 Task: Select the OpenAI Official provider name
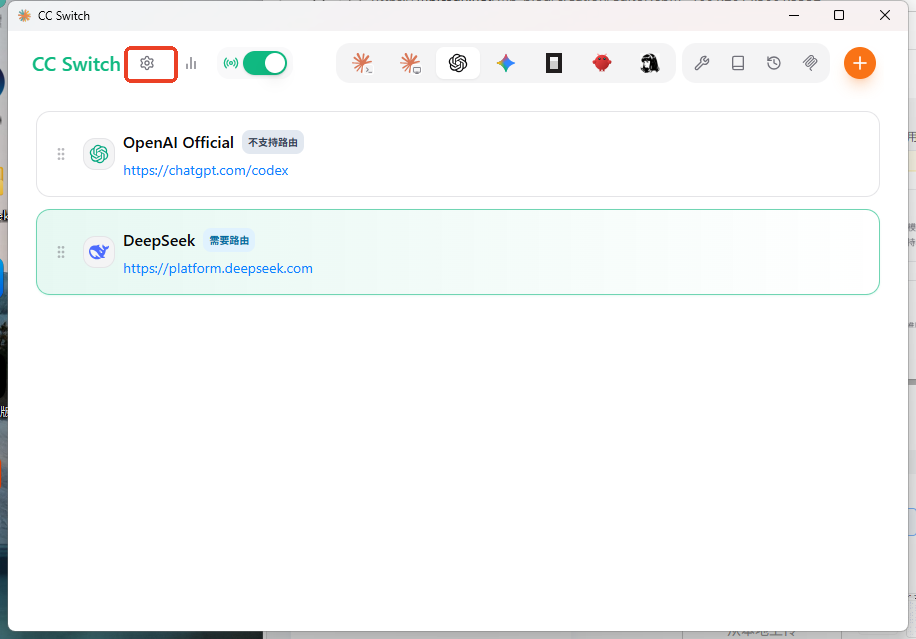tap(178, 143)
